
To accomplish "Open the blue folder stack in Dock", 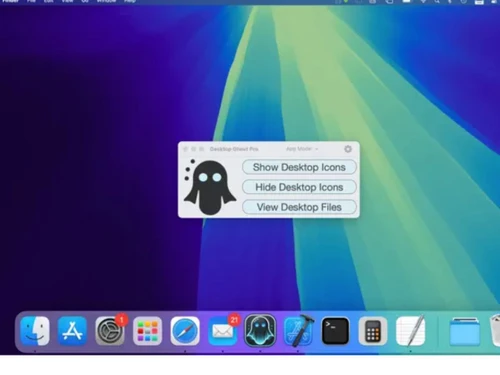I will (465, 332).
